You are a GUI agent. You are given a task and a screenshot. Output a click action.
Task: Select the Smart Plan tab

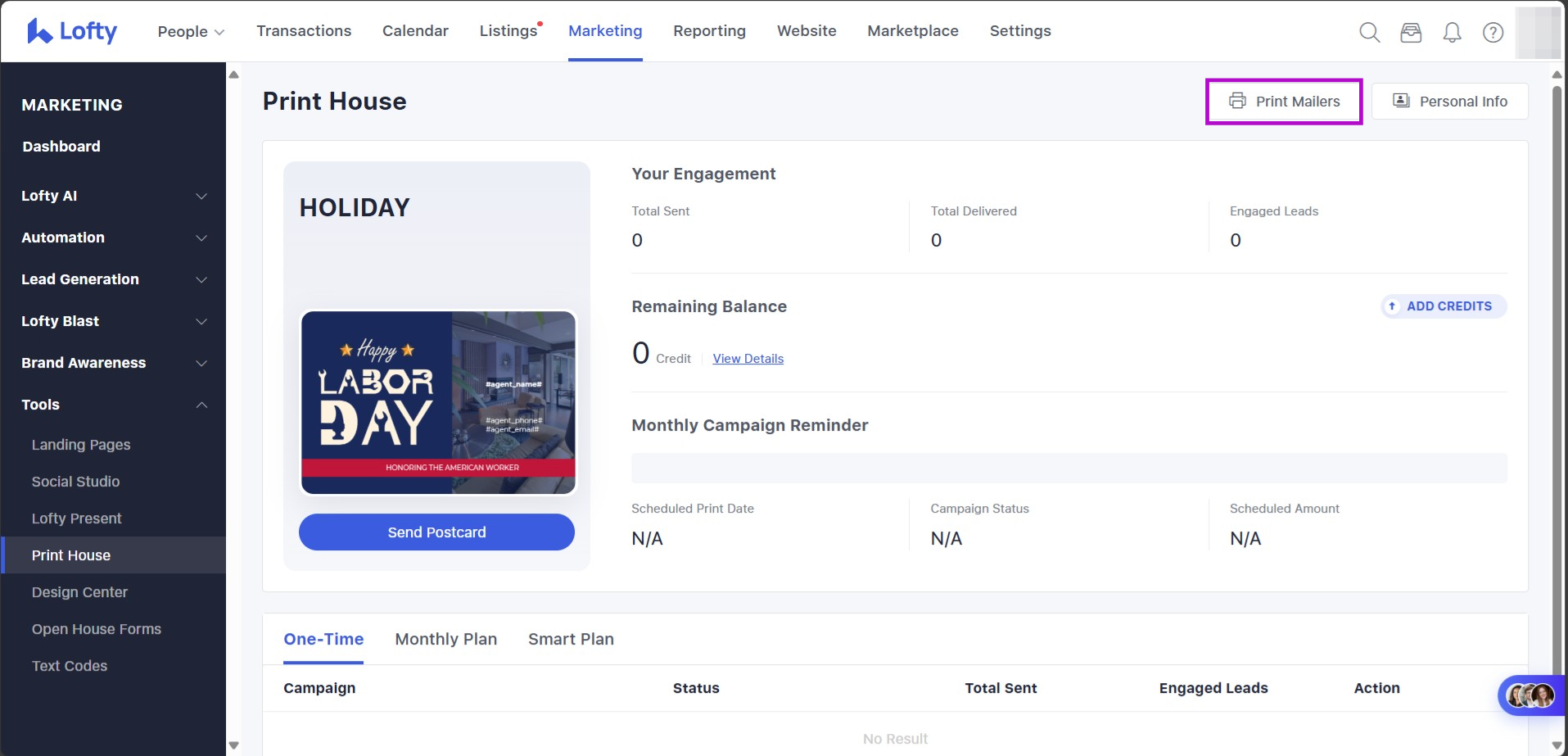point(571,639)
